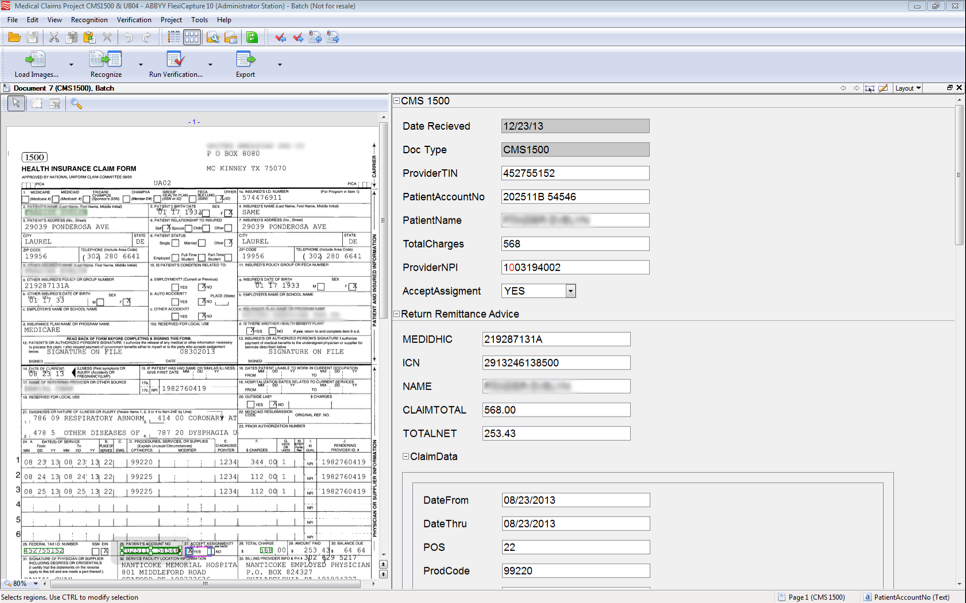
Task: Click the ICN field in Remittance Advice
Action: pyautogui.click(x=556, y=363)
